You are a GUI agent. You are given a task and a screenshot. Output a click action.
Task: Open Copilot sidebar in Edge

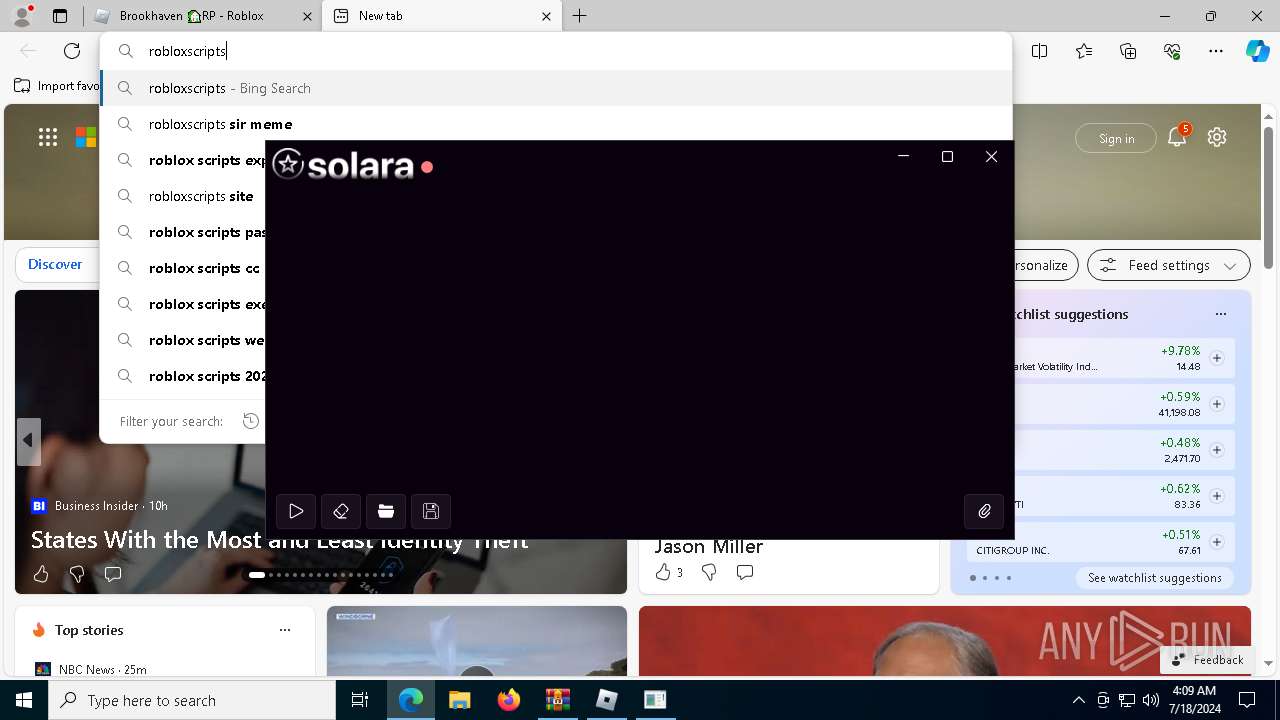[1257, 51]
